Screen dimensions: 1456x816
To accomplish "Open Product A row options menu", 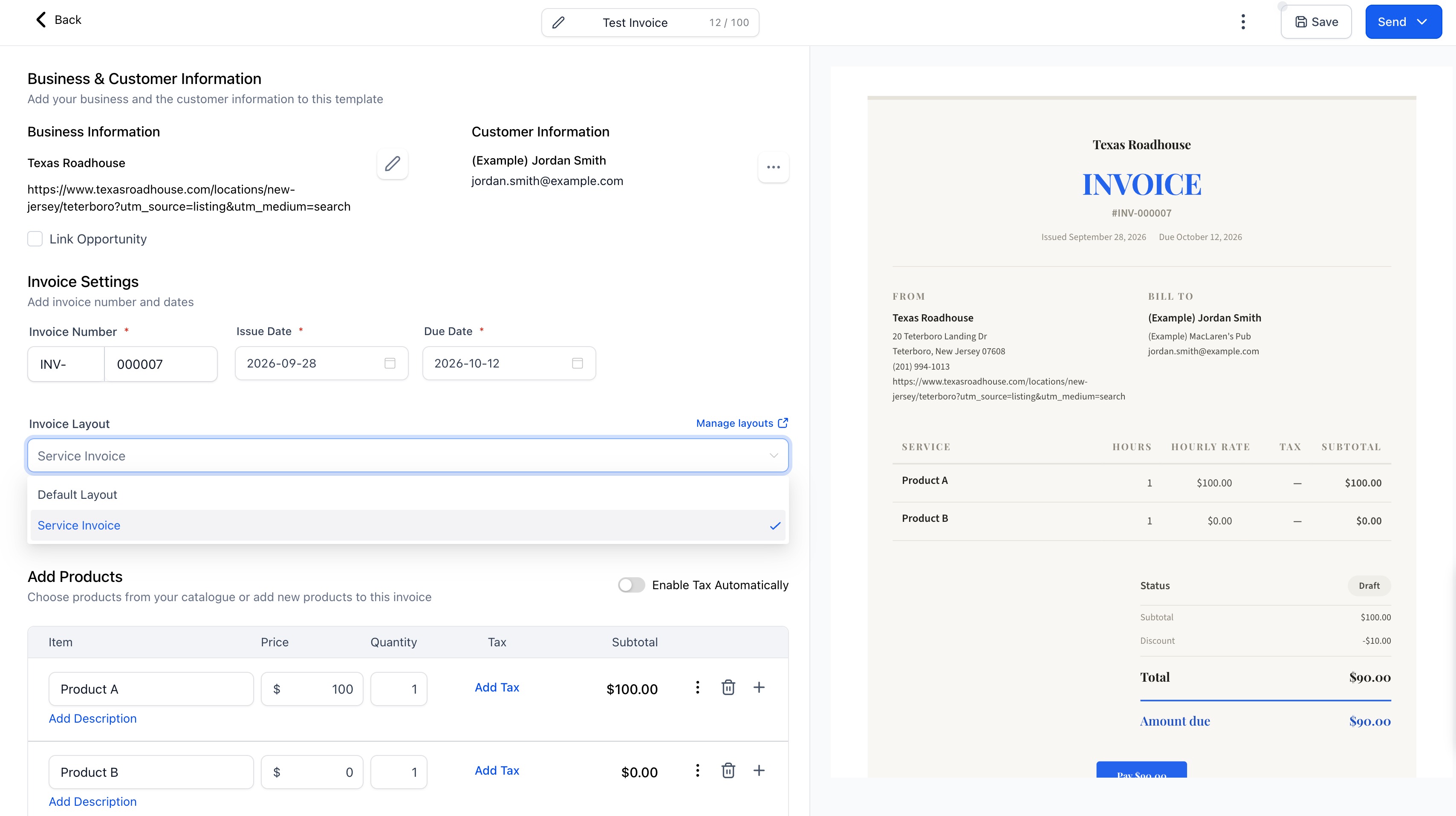I will tap(697, 687).
